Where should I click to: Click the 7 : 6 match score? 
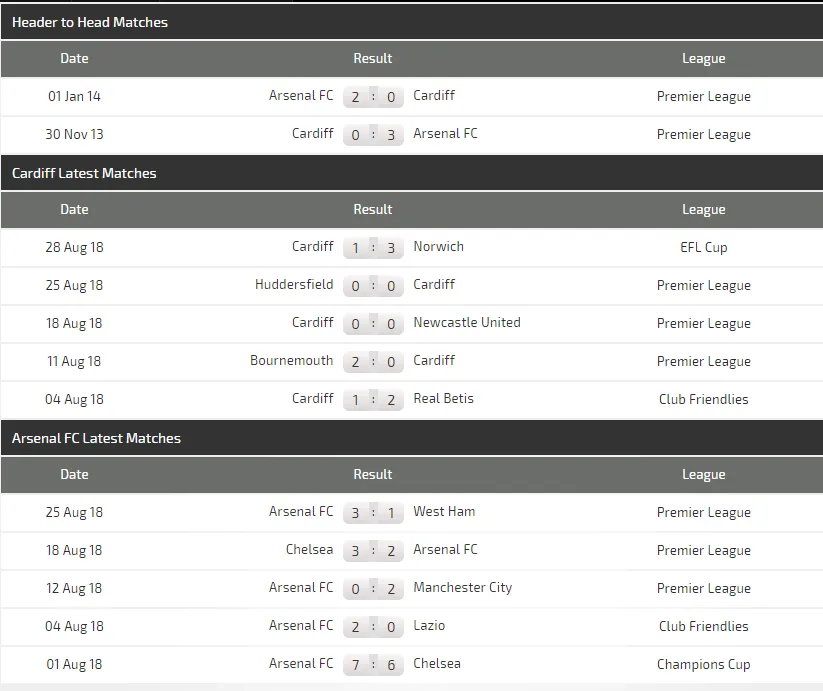click(373, 665)
